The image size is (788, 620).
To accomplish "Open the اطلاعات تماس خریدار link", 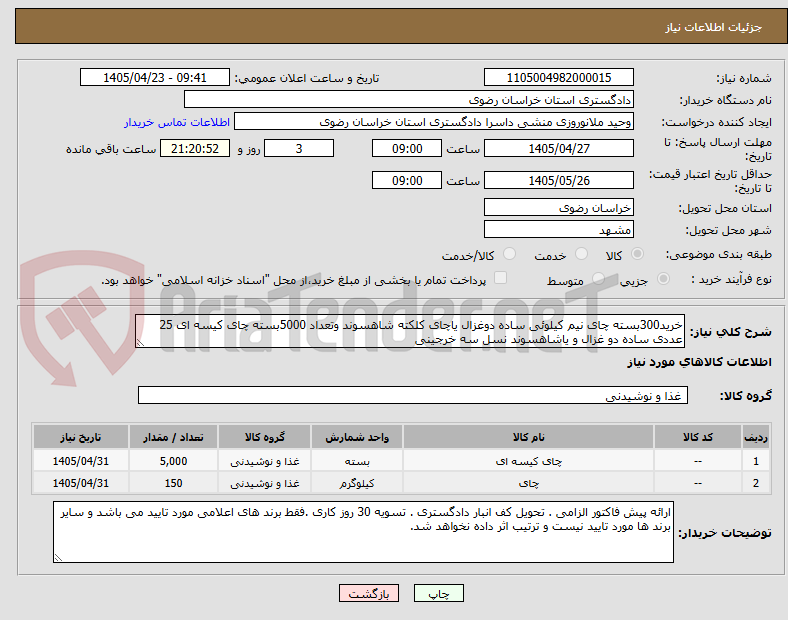I will coord(177,122).
